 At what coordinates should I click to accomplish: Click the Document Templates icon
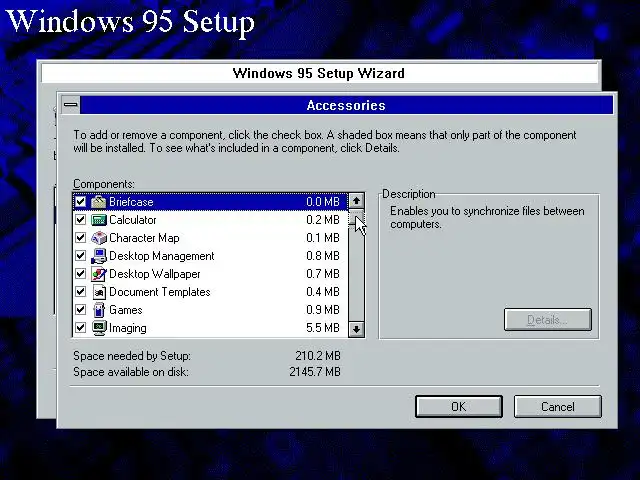tap(98, 292)
